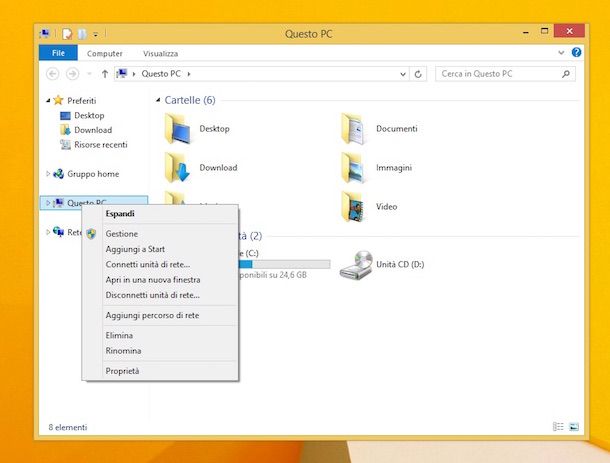This screenshot has height=463, width=610.
Task: Select the Immagini folder icon
Action: 352,168
